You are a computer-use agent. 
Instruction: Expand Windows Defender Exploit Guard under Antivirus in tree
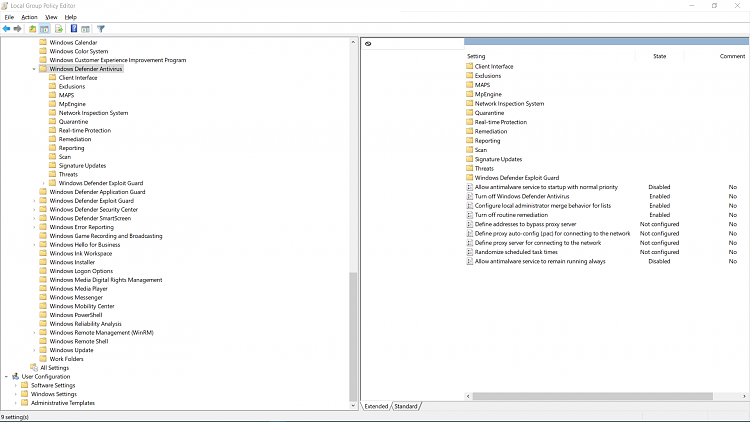tap(44, 183)
